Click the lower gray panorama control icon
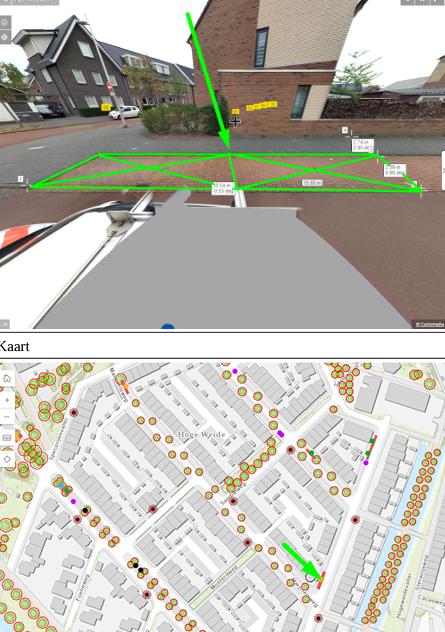The width and height of the screenshot is (445, 632). [x=5, y=37]
